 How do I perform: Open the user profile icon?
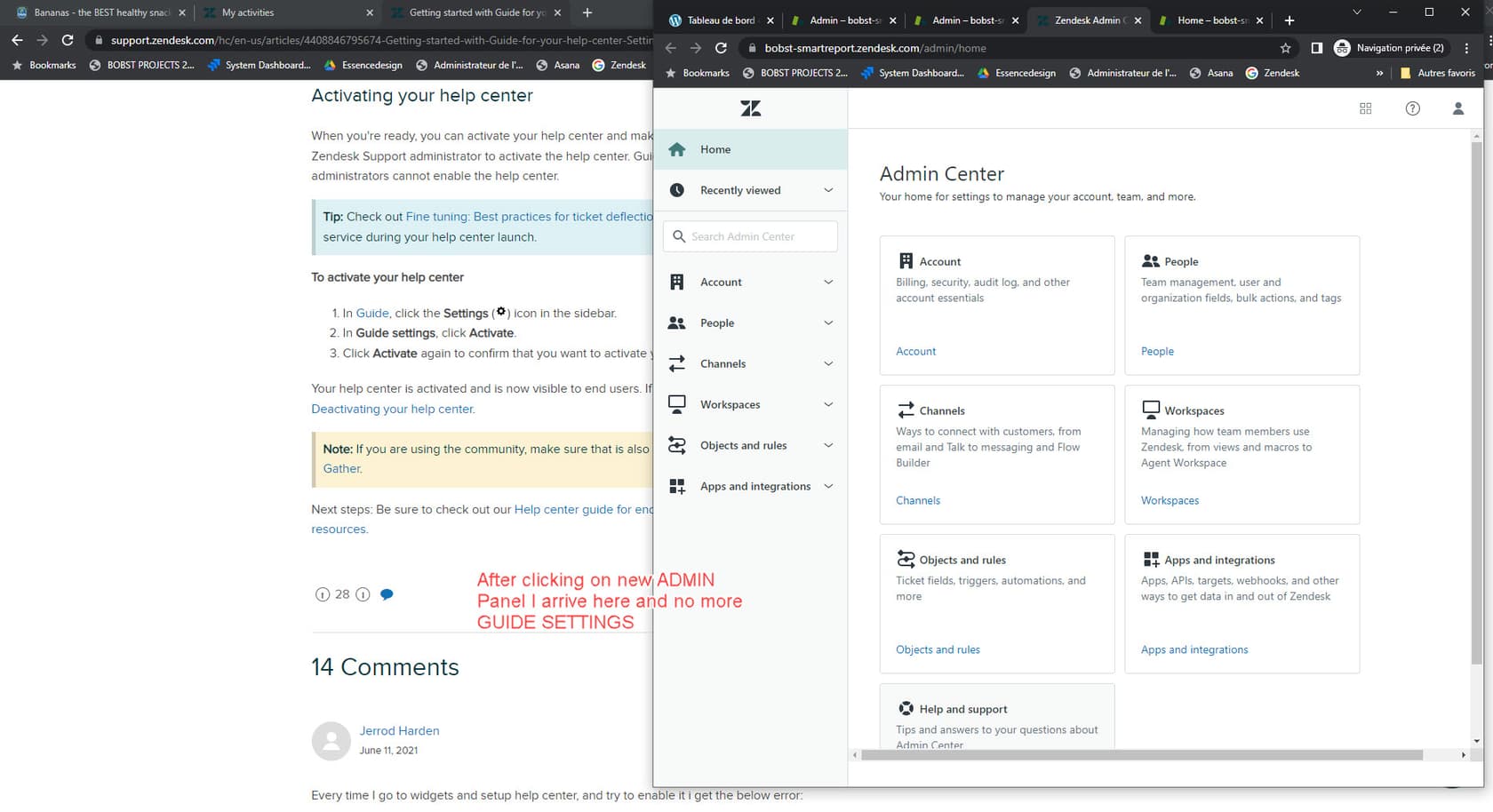1457,108
